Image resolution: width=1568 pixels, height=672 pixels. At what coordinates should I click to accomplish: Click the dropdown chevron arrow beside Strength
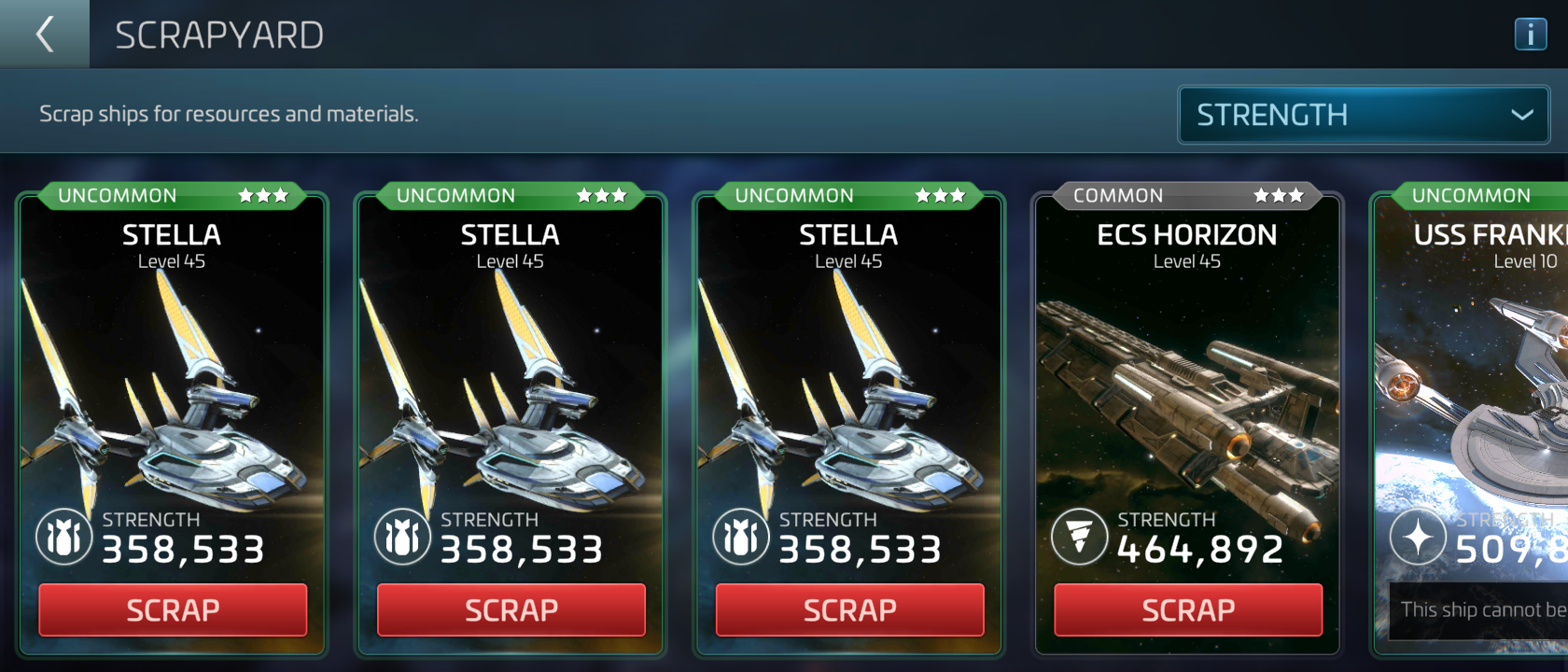[1522, 115]
